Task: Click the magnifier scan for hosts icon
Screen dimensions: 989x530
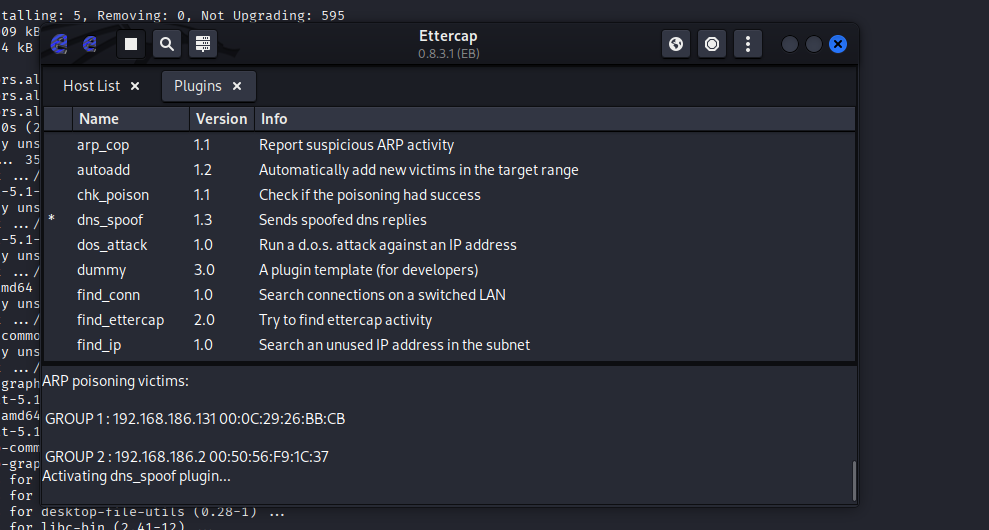Action: tap(167, 44)
